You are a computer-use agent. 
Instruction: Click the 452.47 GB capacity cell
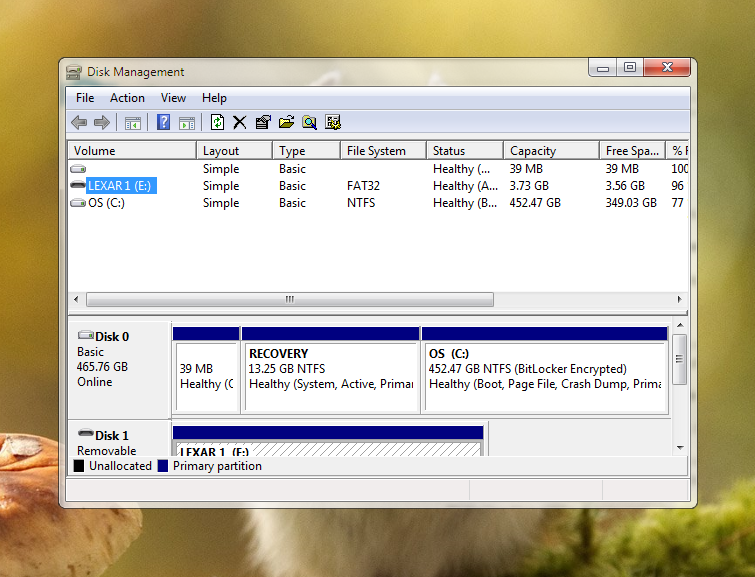(x=535, y=203)
